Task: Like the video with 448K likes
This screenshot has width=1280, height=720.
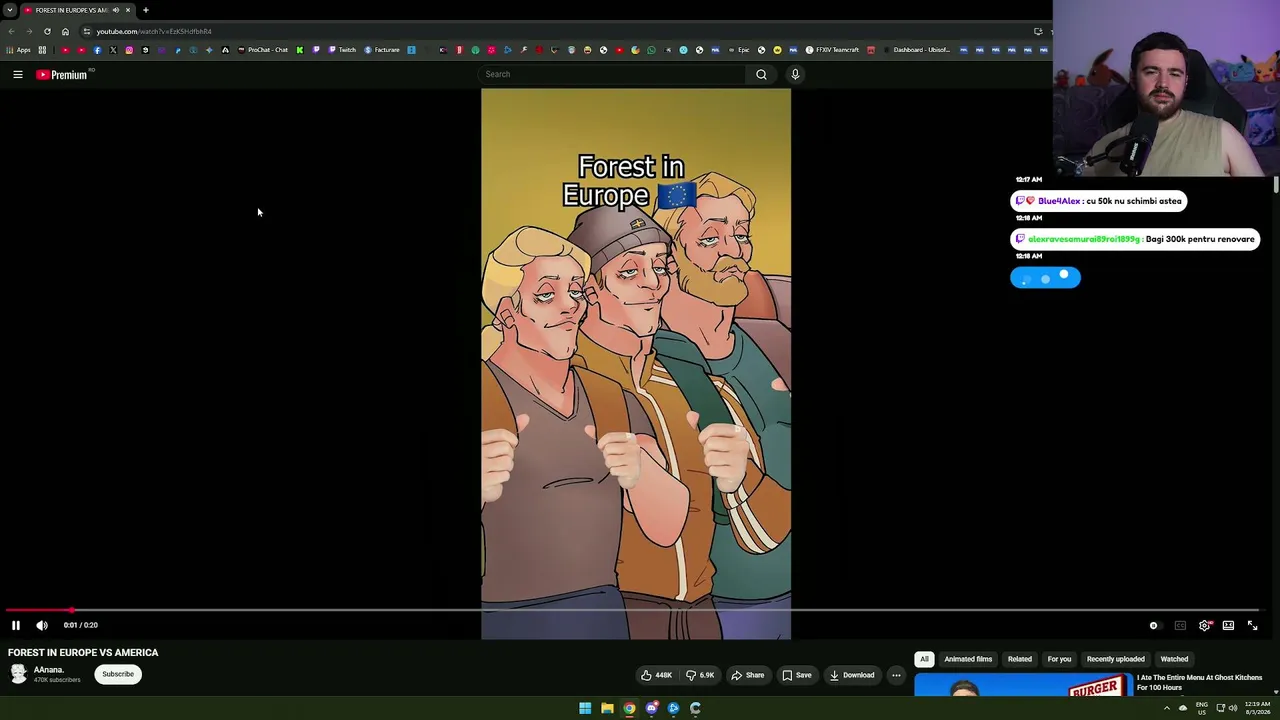Action: tap(657, 675)
